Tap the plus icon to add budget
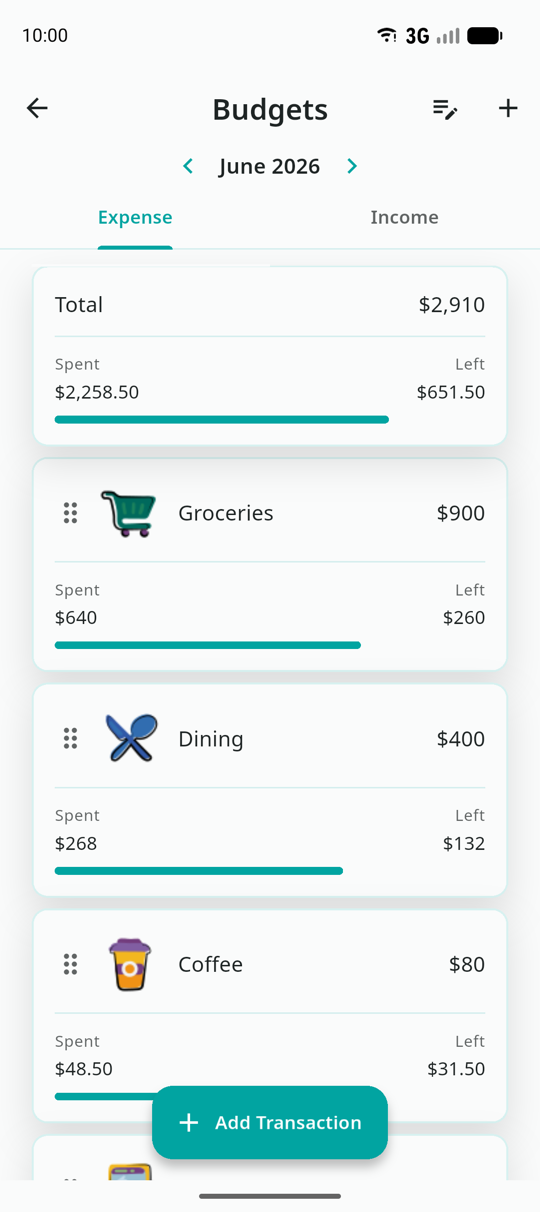The height and width of the screenshot is (1212, 540). click(508, 108)
